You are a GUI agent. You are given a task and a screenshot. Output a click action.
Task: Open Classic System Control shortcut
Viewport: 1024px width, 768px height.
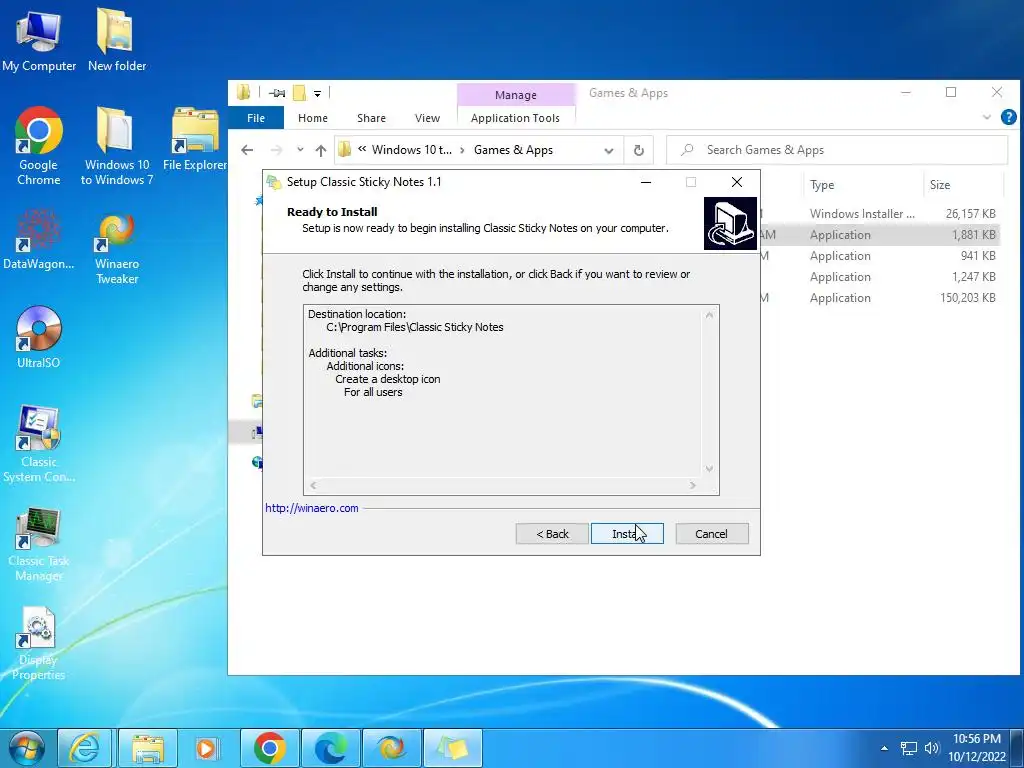(39, 444)
